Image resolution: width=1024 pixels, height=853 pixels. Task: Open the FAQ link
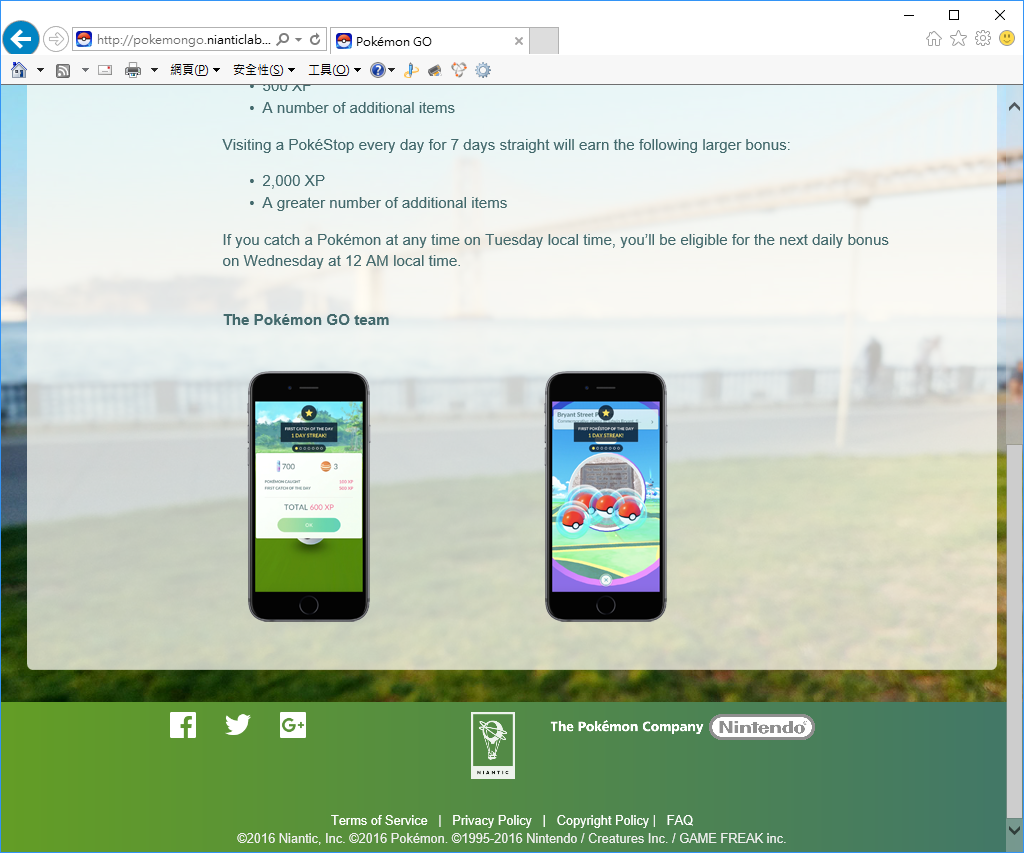pyautogui.click(x=679, y=820)
